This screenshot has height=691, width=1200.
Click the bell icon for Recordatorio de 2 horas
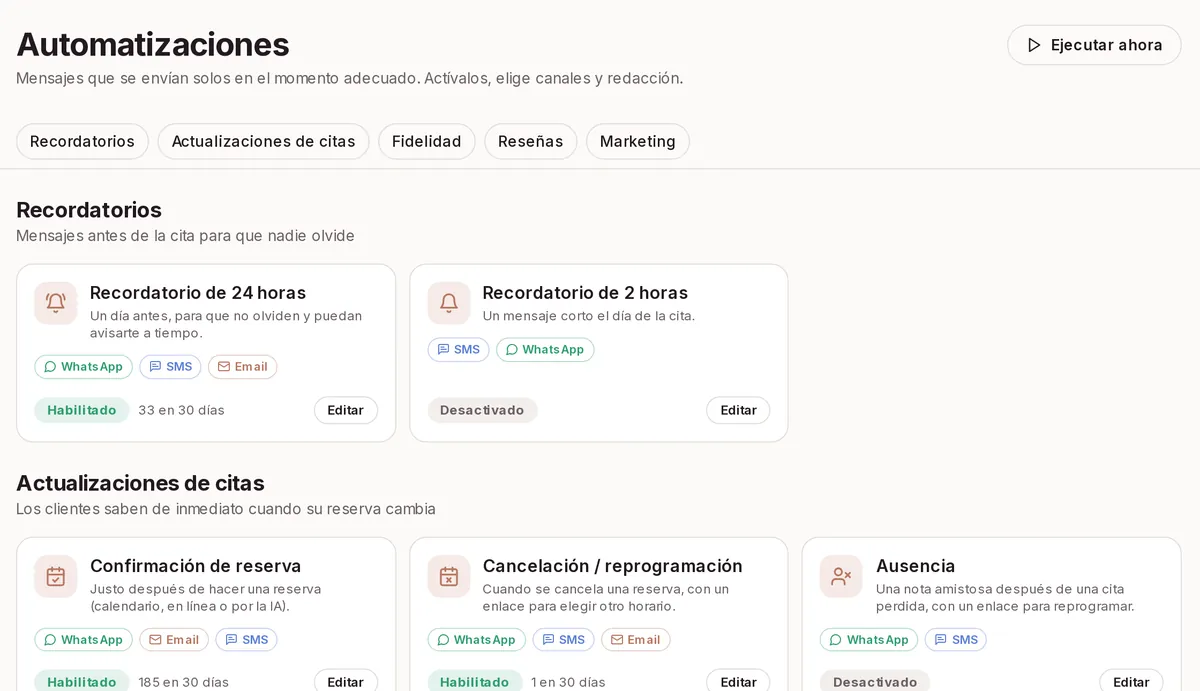tap(449, 303)
